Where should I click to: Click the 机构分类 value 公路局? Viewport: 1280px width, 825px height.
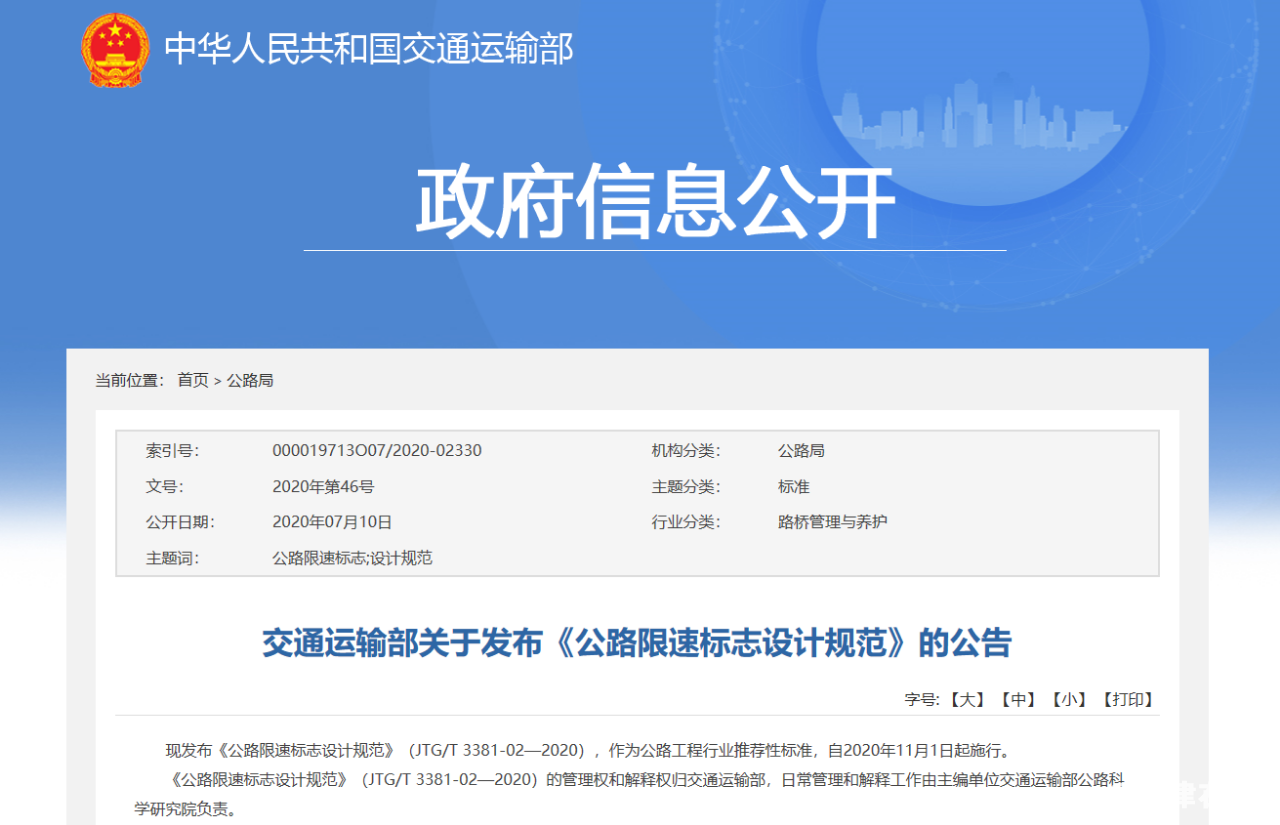pos(801,451)
